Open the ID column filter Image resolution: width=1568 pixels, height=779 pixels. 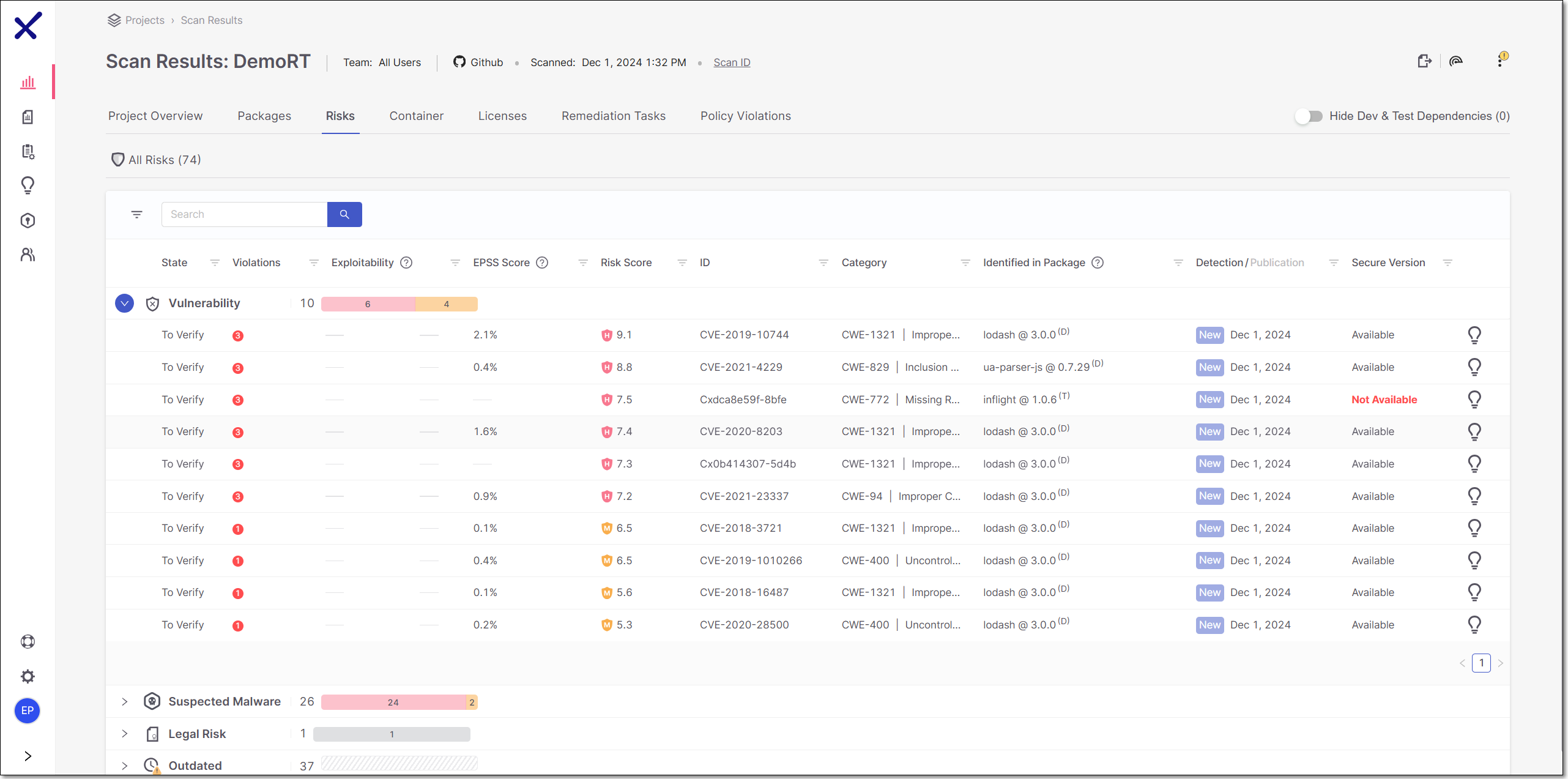(824, 263)
